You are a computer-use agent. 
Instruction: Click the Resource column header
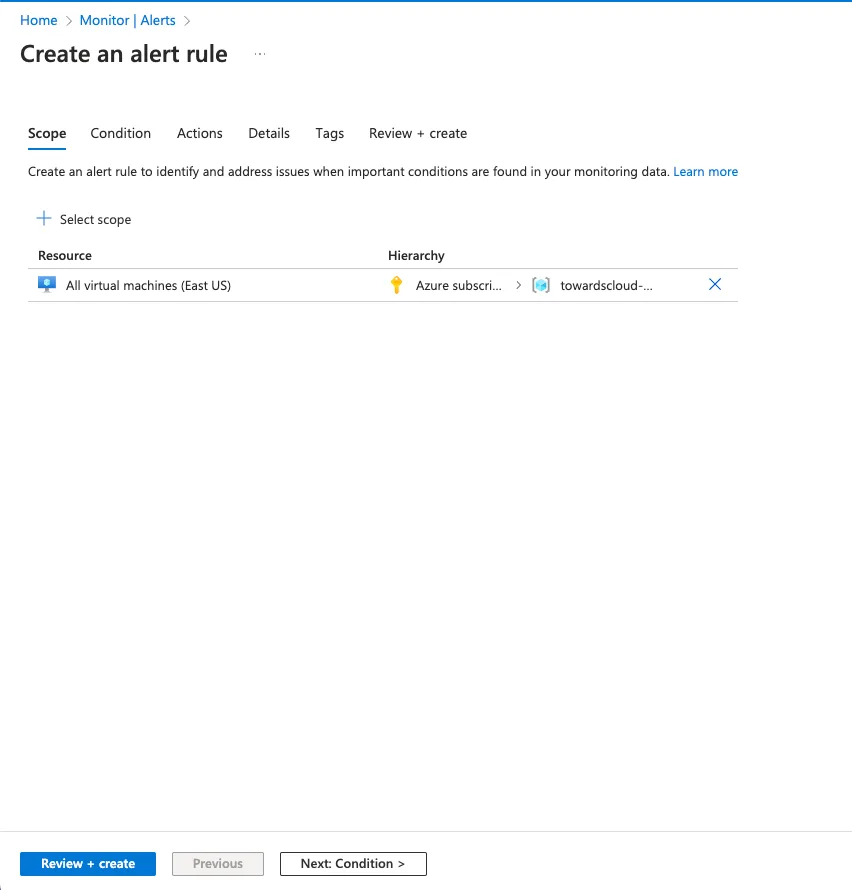click(65, 255)
